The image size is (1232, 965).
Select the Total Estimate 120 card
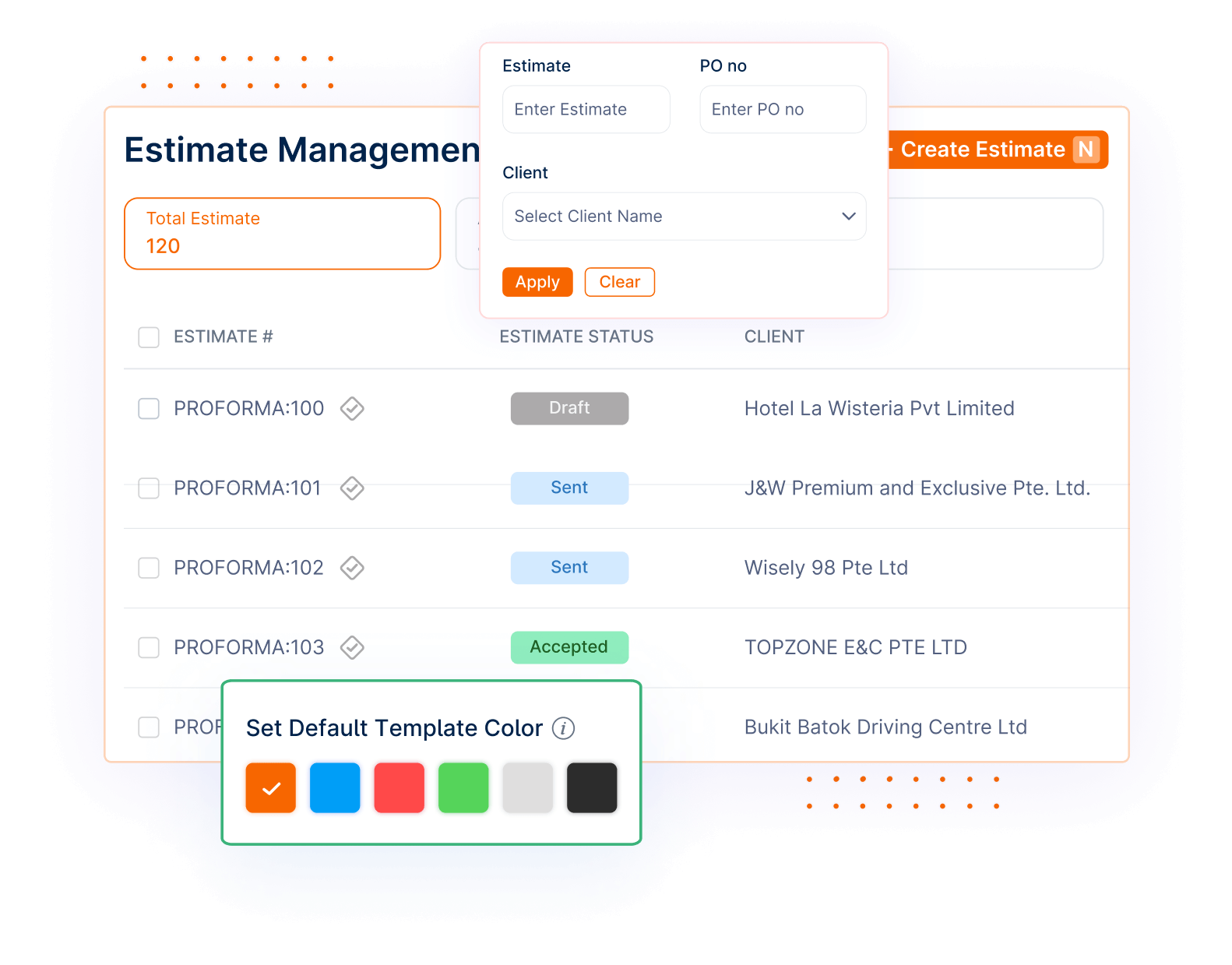283,234
